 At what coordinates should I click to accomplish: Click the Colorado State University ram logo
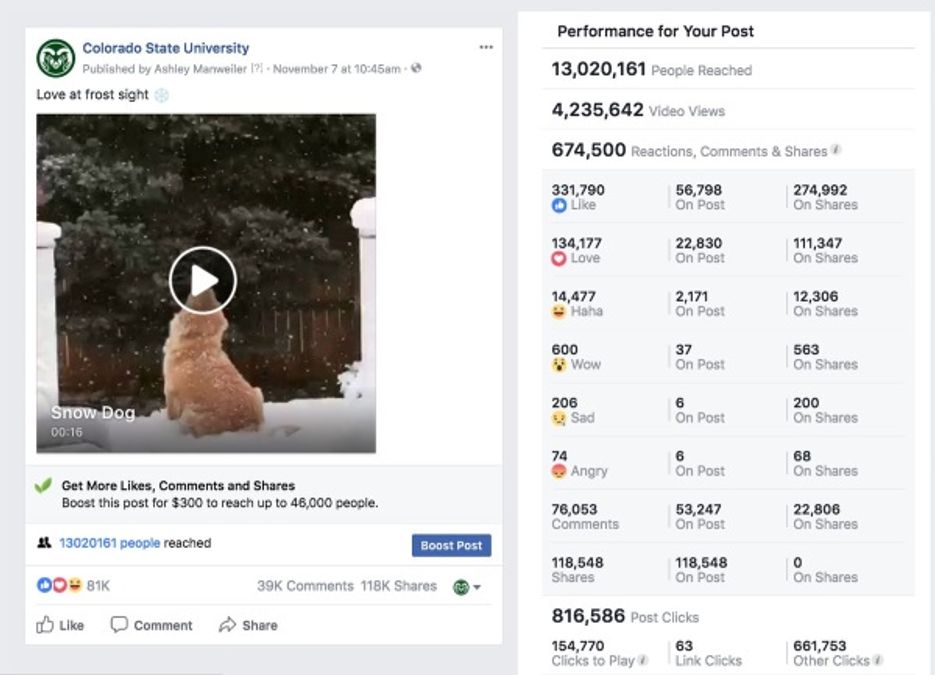[55, 58]
